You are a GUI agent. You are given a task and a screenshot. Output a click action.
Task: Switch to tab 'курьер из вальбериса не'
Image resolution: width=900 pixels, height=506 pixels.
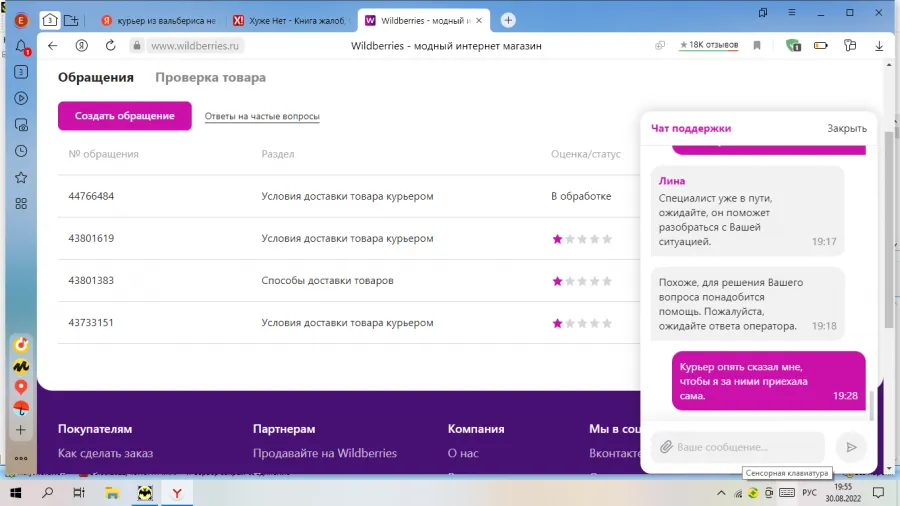(x=159, y=20)
